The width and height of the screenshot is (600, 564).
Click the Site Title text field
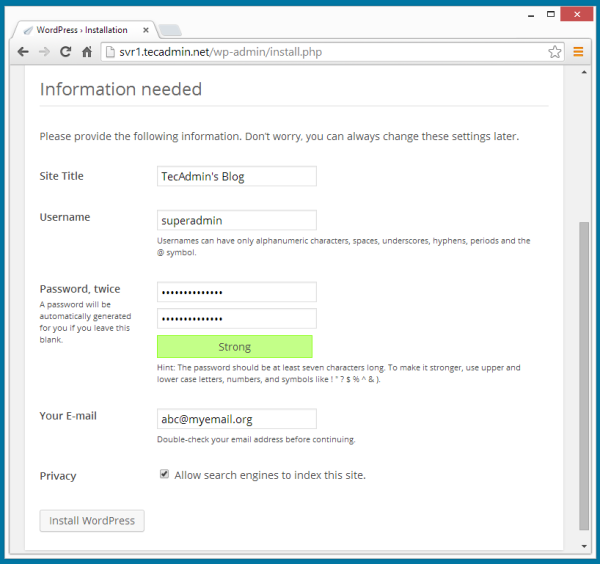tap(236, 176)
